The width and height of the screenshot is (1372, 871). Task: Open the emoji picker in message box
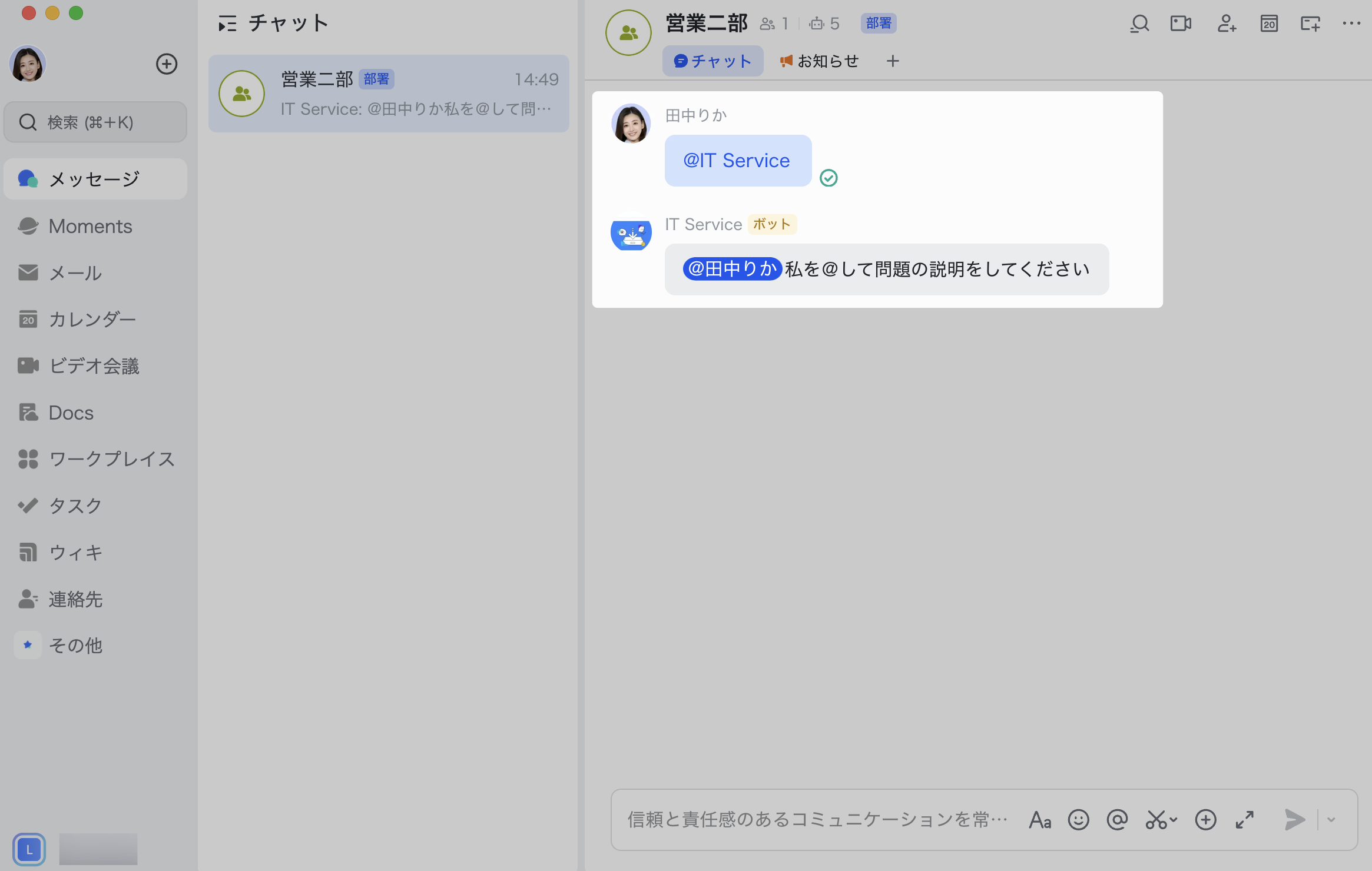pyautogui.click(x=1078, y=819)
